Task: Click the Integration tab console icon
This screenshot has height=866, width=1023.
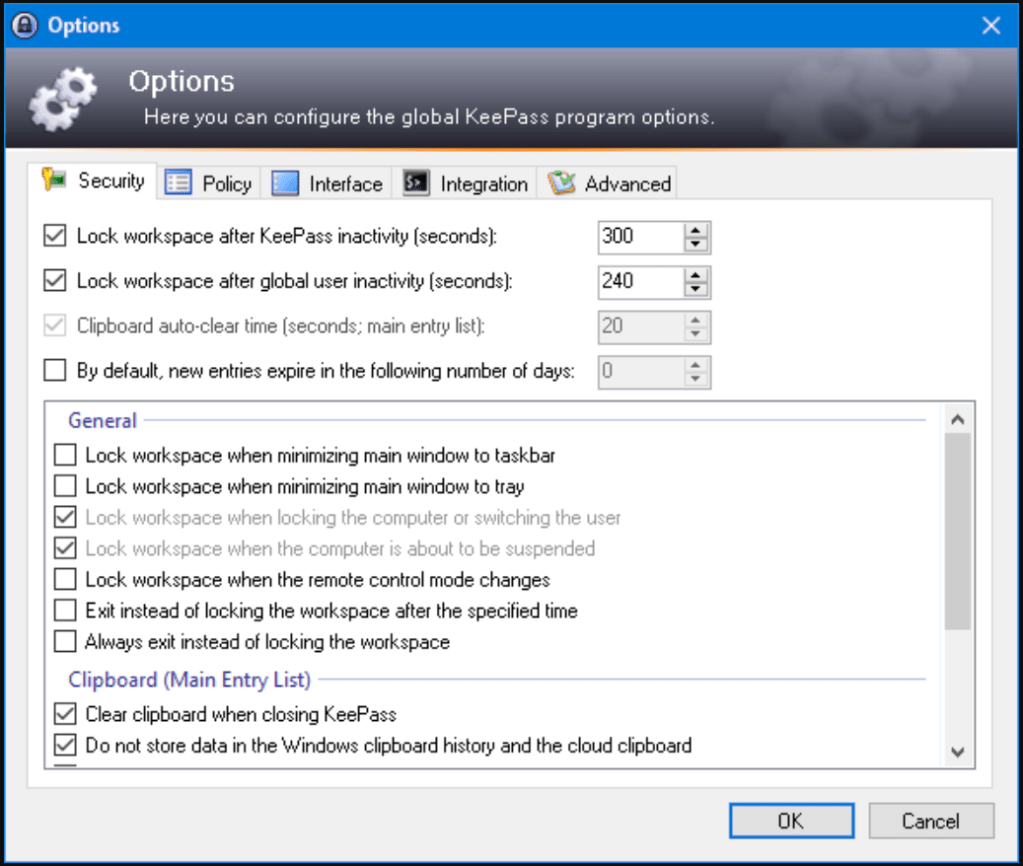Action: click(x=416, y=183)
